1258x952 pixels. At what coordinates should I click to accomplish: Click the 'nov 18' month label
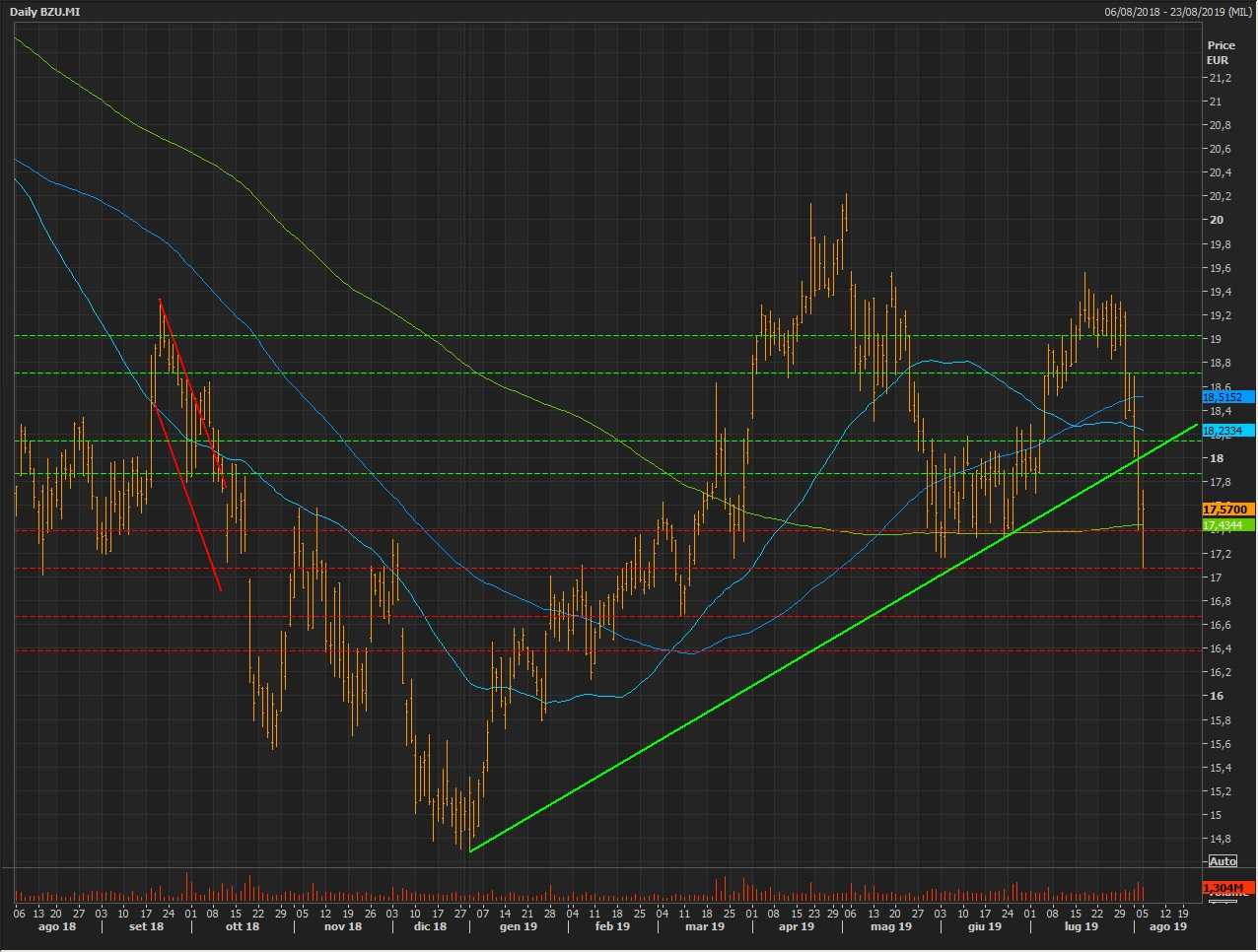coord(343,926)
